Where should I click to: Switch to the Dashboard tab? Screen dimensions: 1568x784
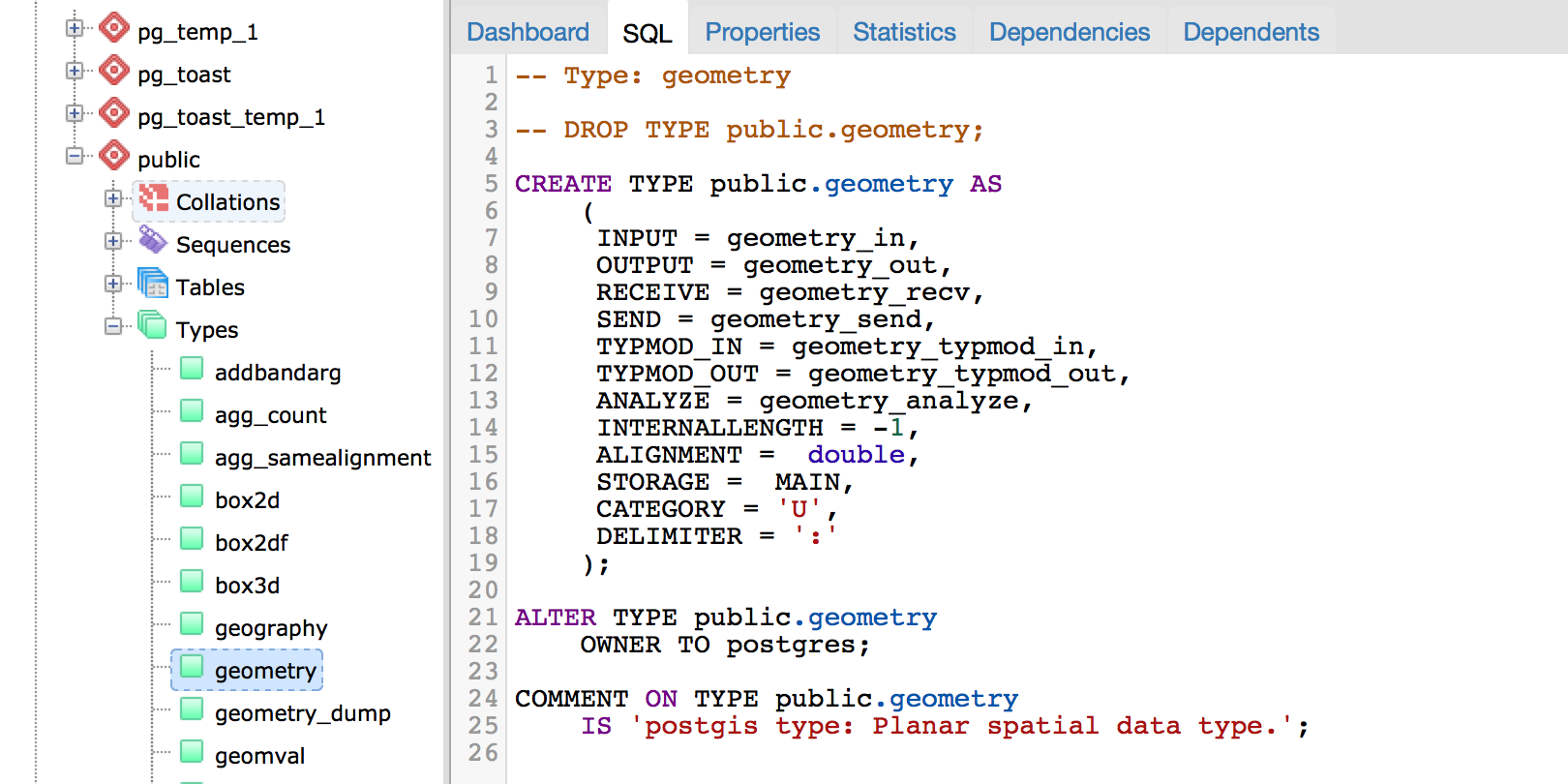pos(528,32)
